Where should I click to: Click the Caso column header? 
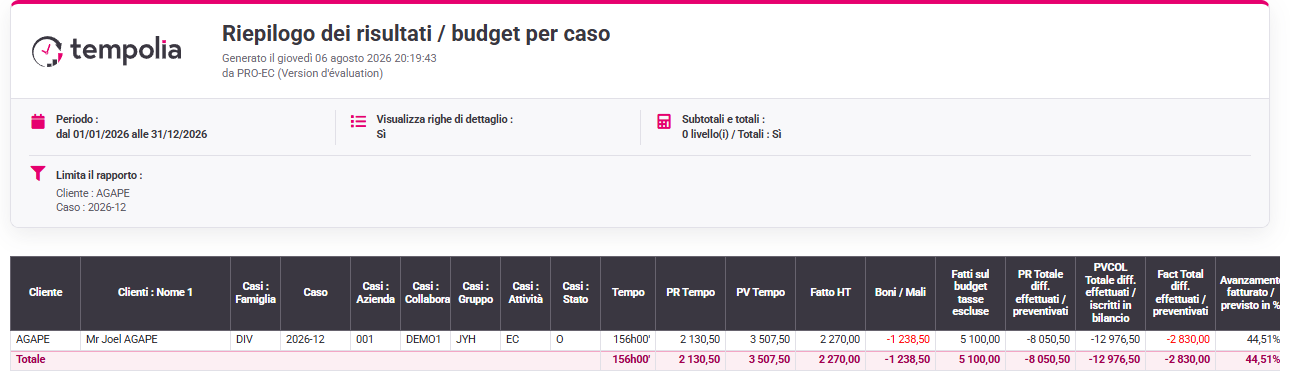click(315, 293)
